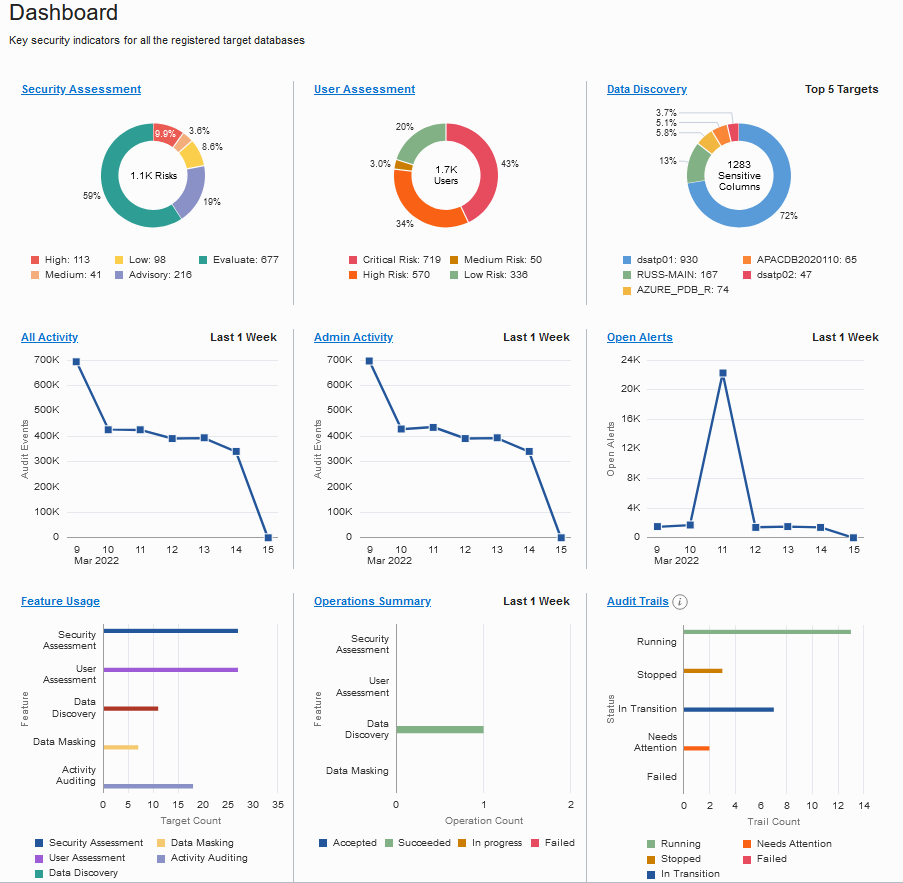Open the User Assessment report

(364, 89)
